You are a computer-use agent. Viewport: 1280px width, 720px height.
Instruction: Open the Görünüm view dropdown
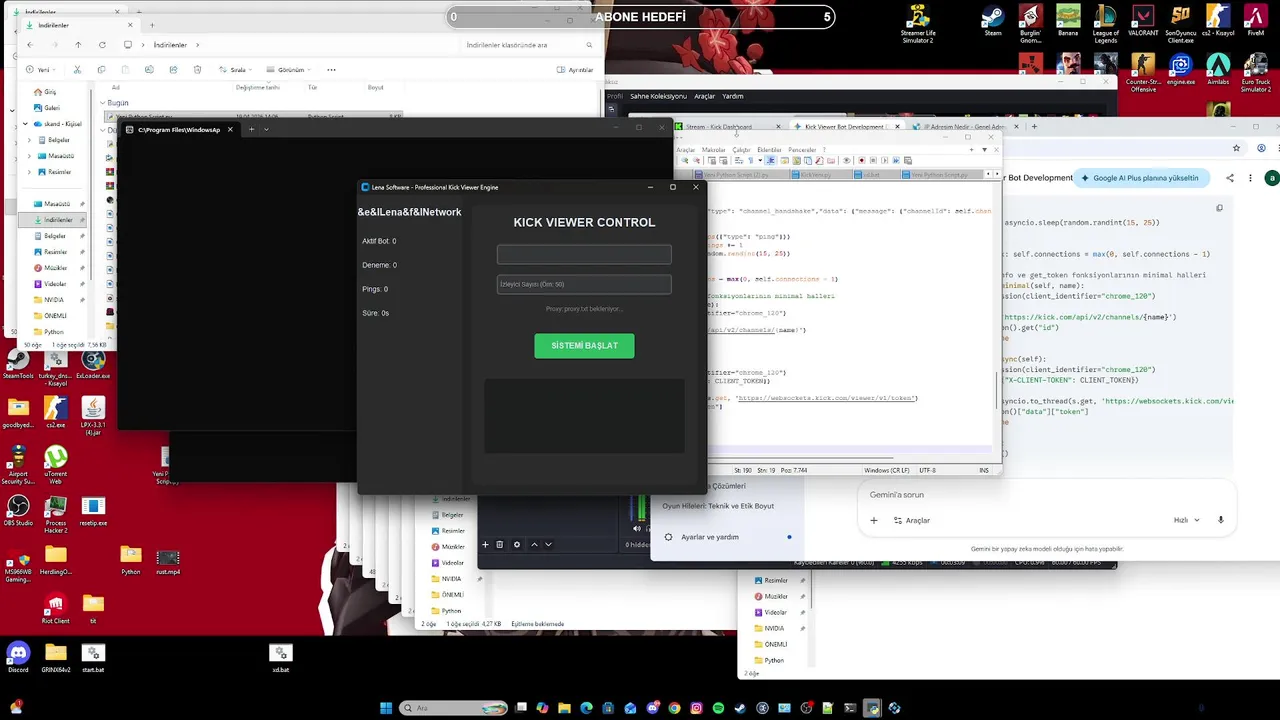(288, 70)
